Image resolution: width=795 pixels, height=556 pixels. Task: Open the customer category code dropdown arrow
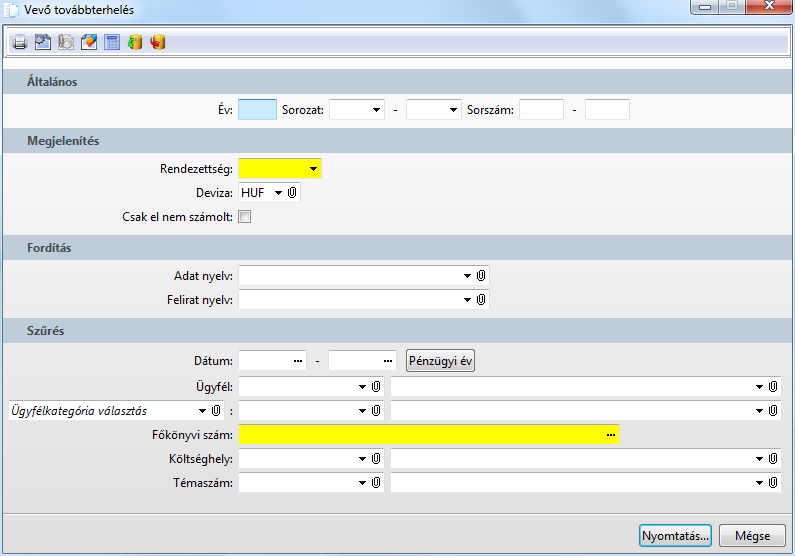(x=363, y=411)
